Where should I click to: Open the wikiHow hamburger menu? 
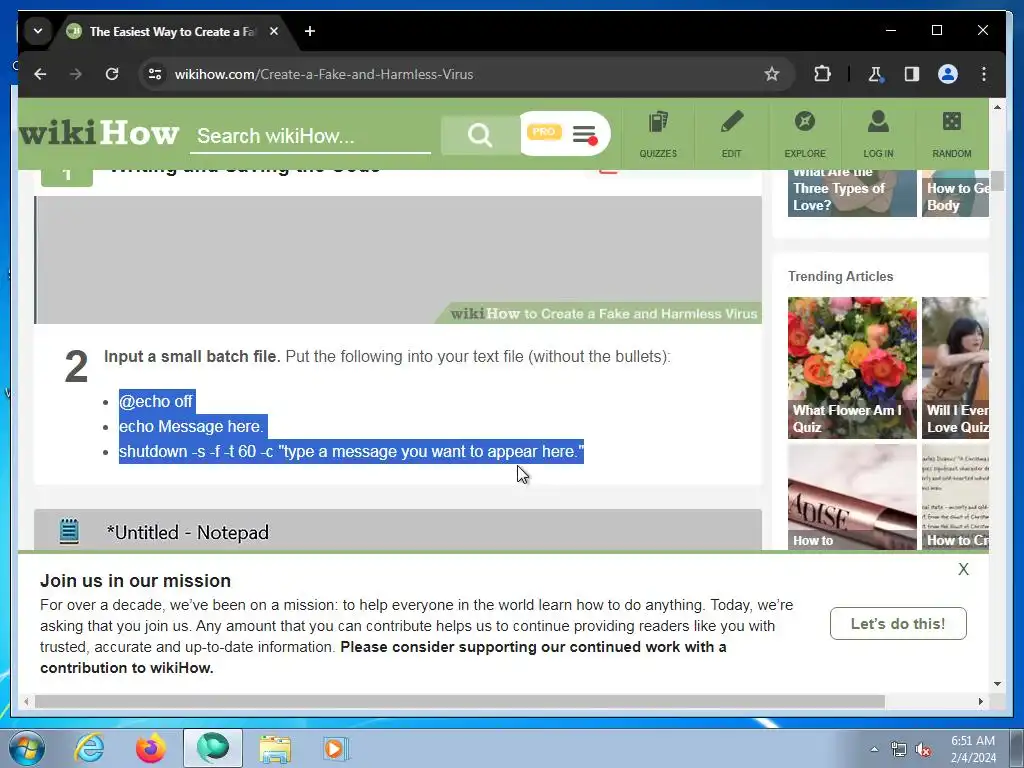coord(584,135)
